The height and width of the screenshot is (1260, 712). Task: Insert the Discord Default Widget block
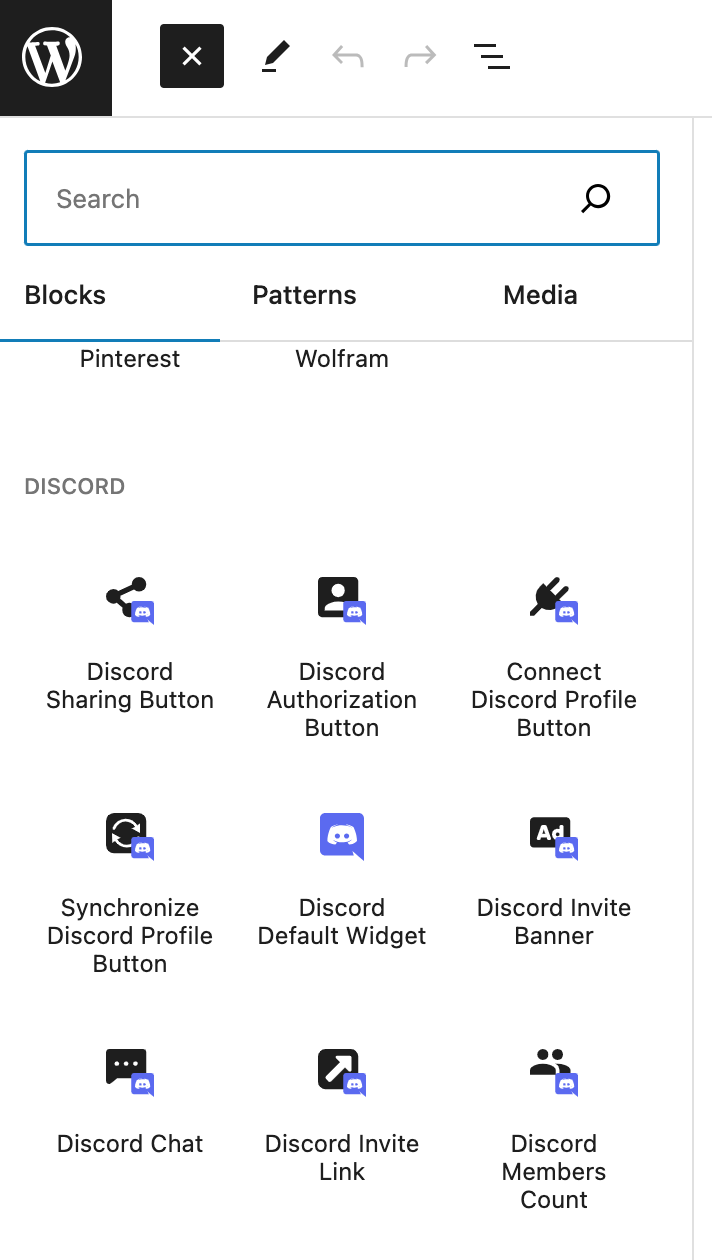click(x=342, y=877)
